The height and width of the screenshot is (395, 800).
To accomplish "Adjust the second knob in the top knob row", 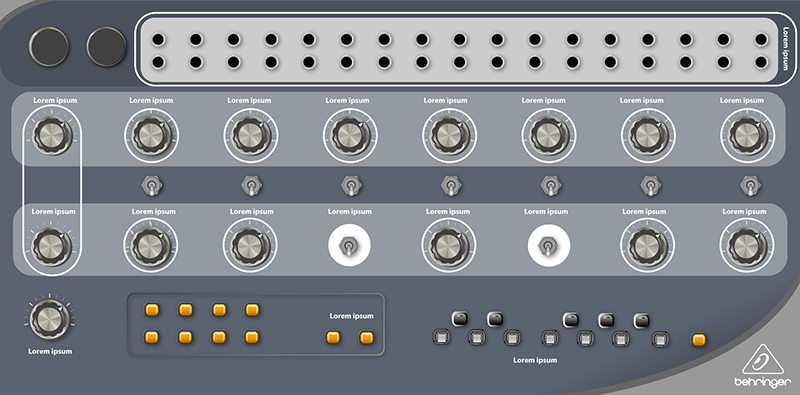I will [151, 136].
